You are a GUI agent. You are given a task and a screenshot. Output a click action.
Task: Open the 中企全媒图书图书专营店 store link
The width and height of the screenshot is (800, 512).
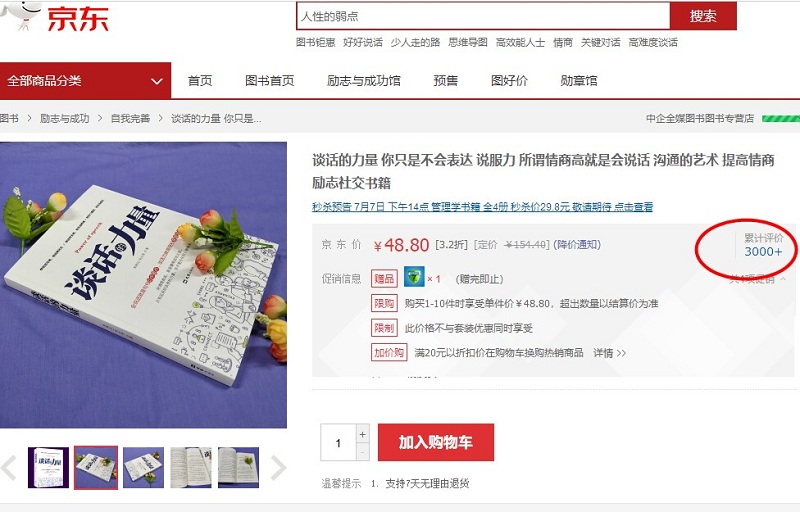699,118
